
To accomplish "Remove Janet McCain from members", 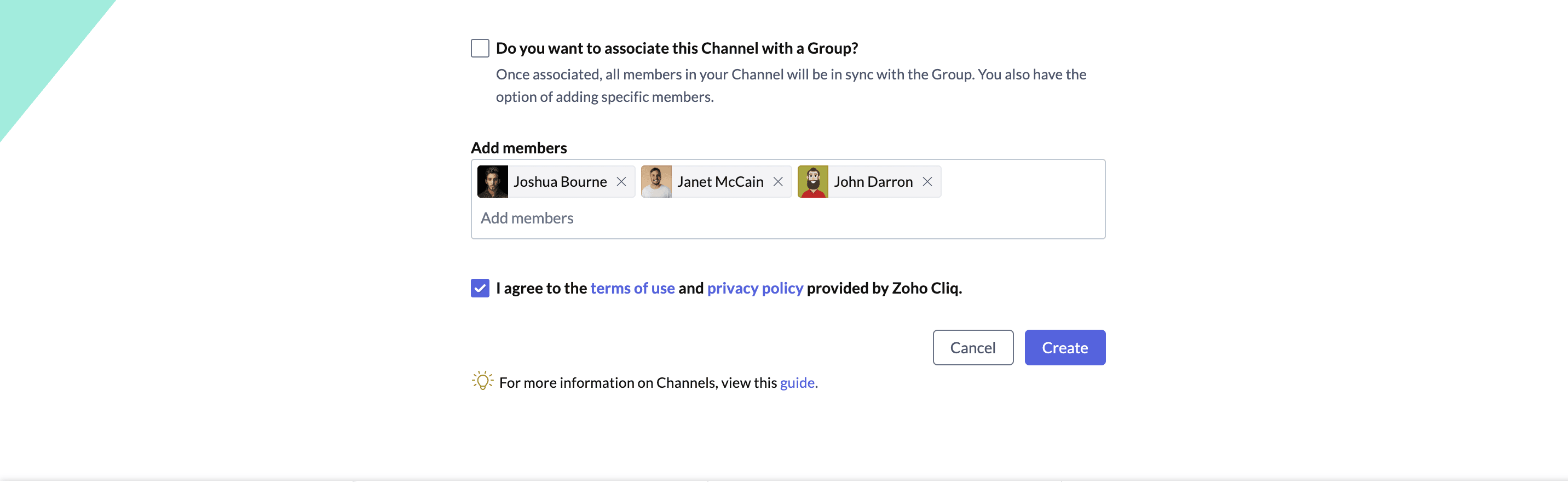I will pos(777,181).
